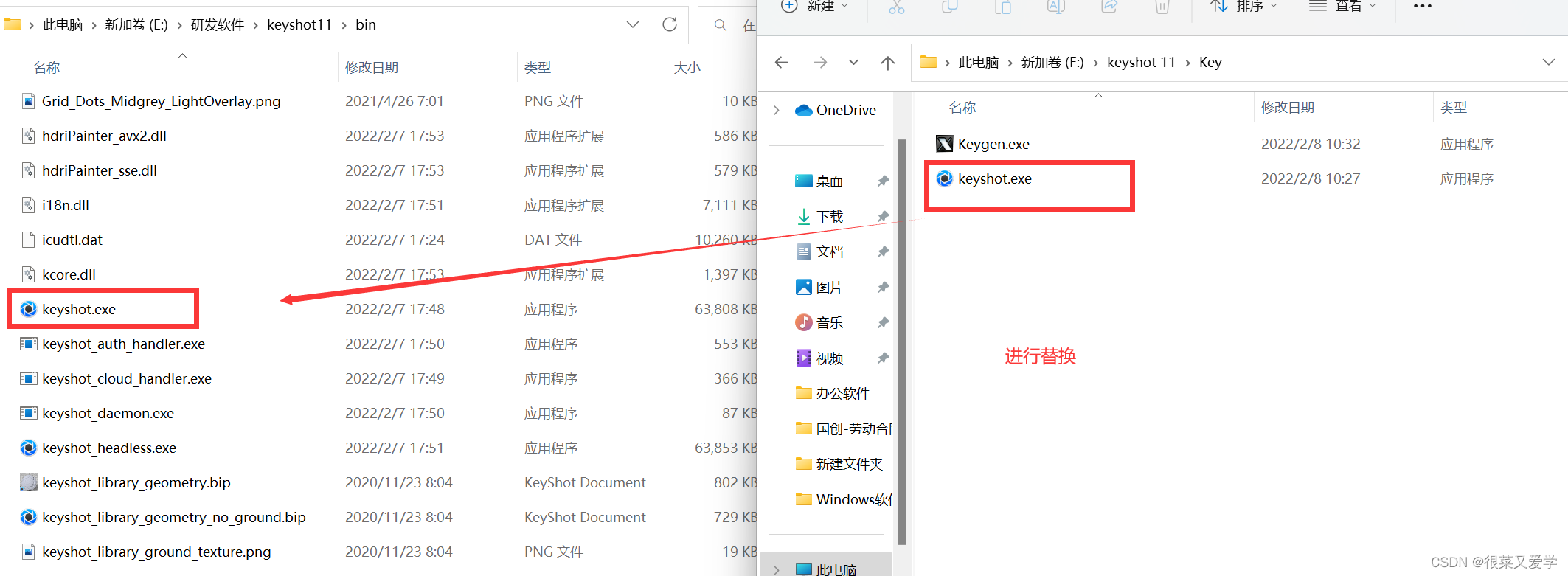Click refresh icon in left window
The image size is (1568, 576).
[x=670, y=24]
